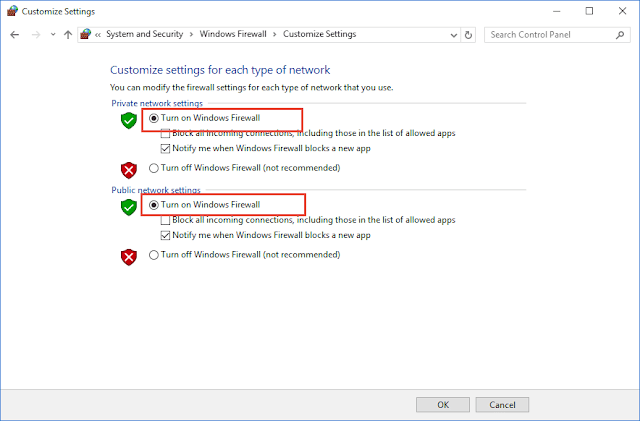The image size is (640, 421).
Task: Click the Customize Settings title bar icon
Action: [x=12, y=11]
